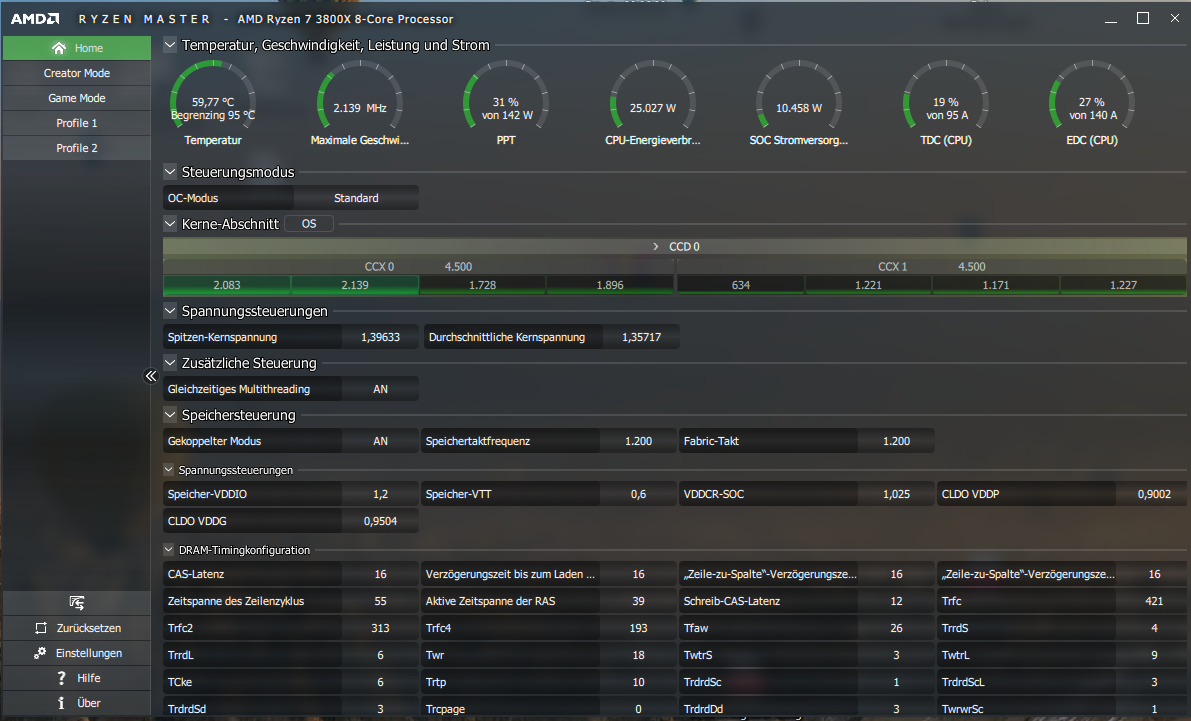Viewport: 1191px width, 721px height.
Task: Select core bar showing 634
Action: (x=741, y=285)
